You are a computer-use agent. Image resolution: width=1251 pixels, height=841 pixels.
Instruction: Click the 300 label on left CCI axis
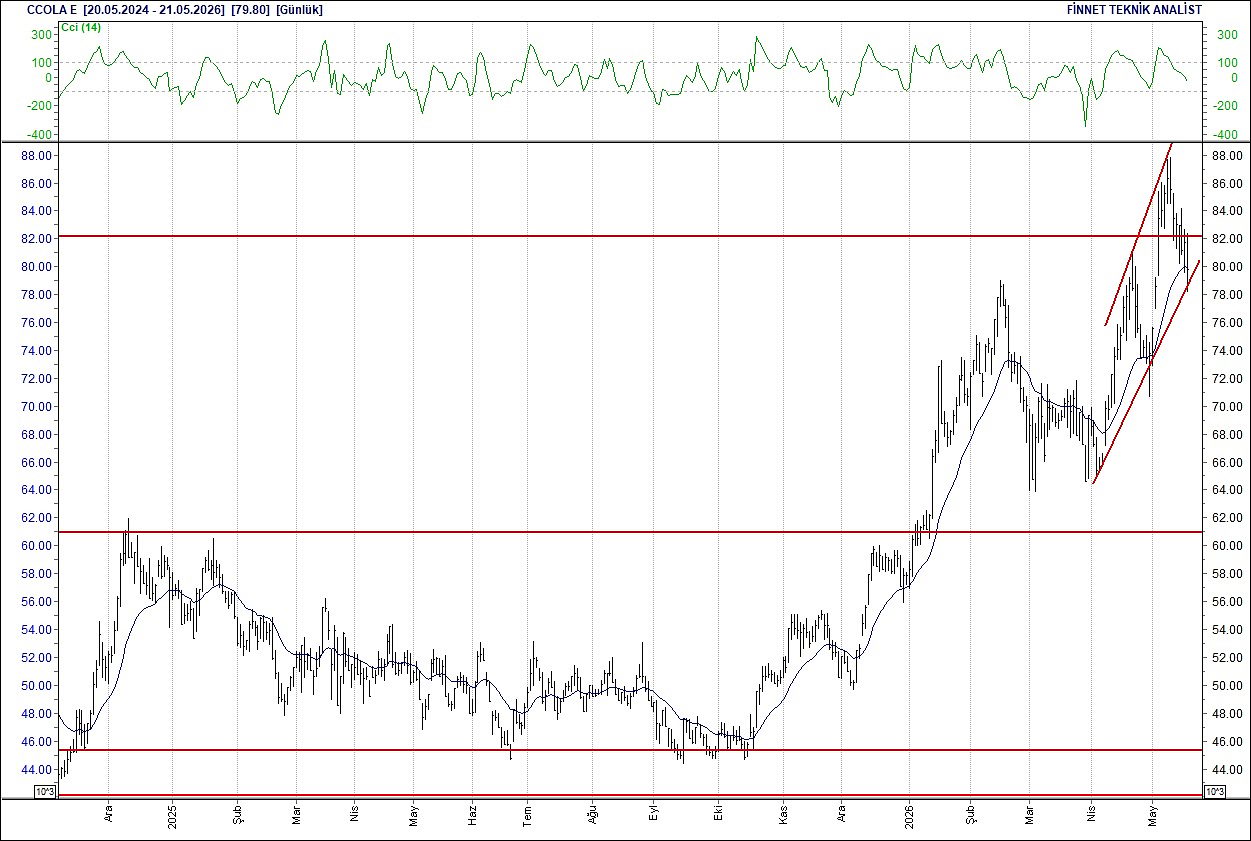coord(41,34)
